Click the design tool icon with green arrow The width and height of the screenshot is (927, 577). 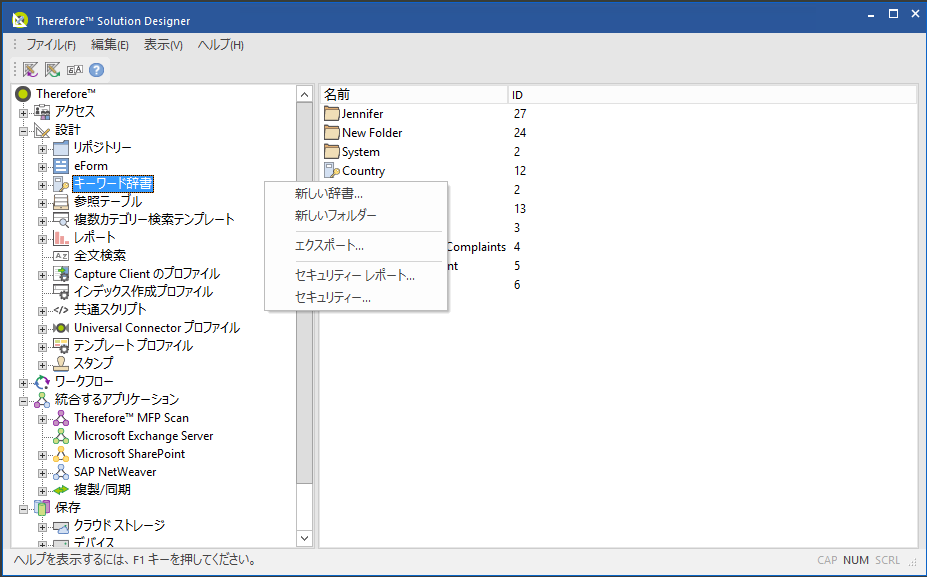click(x=53, y=70)
